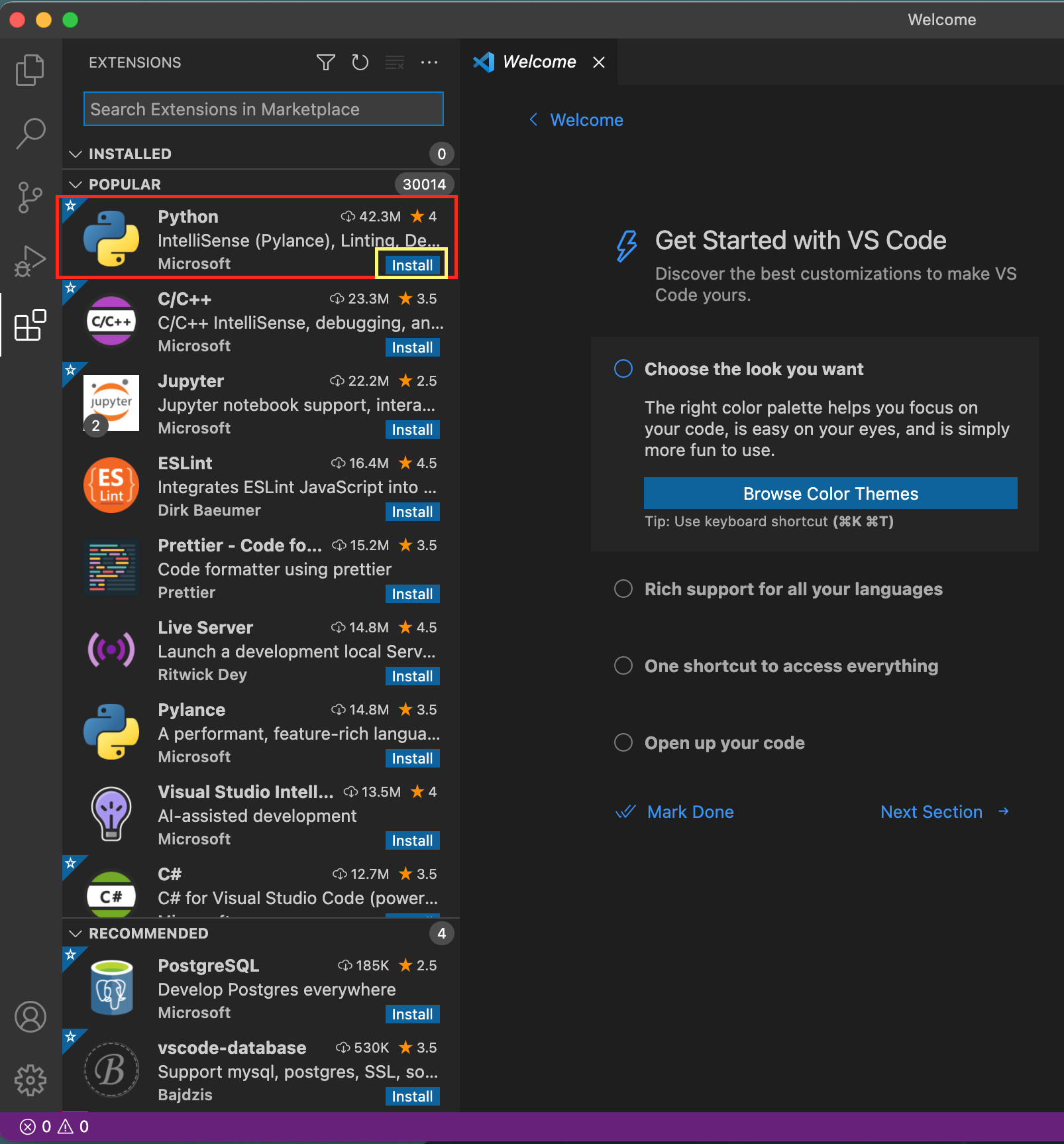Filter extensions with the funnel icon
1064x1144 pixels.
click(325, 62)
